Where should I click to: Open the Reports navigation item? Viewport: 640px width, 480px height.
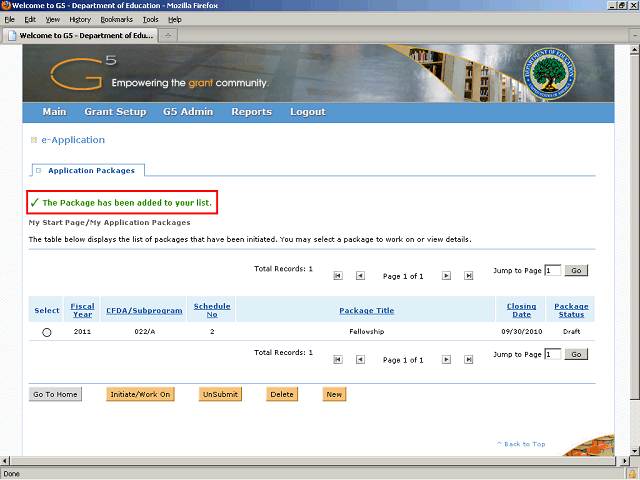251,112
